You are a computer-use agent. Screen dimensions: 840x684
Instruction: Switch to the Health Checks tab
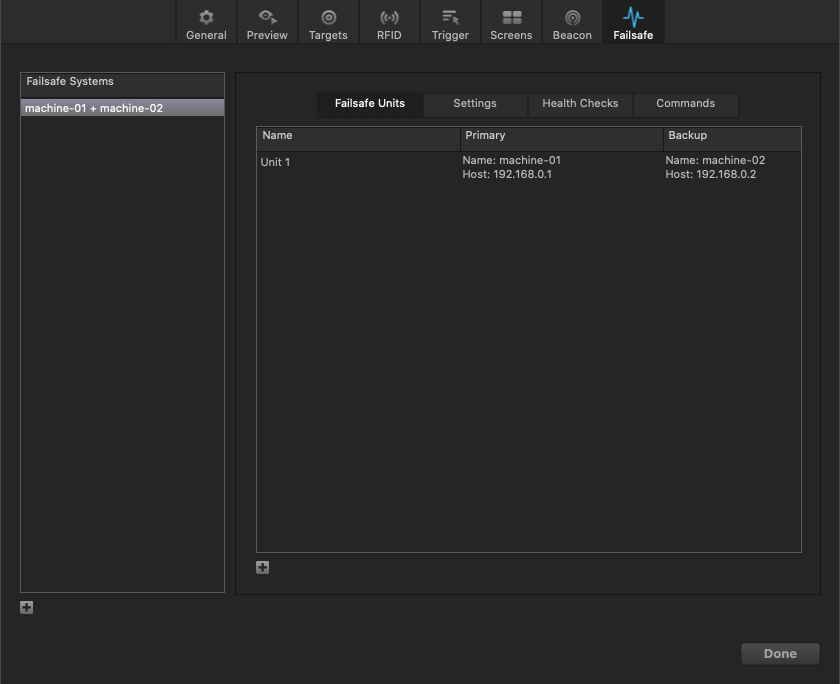click(580, 104)
